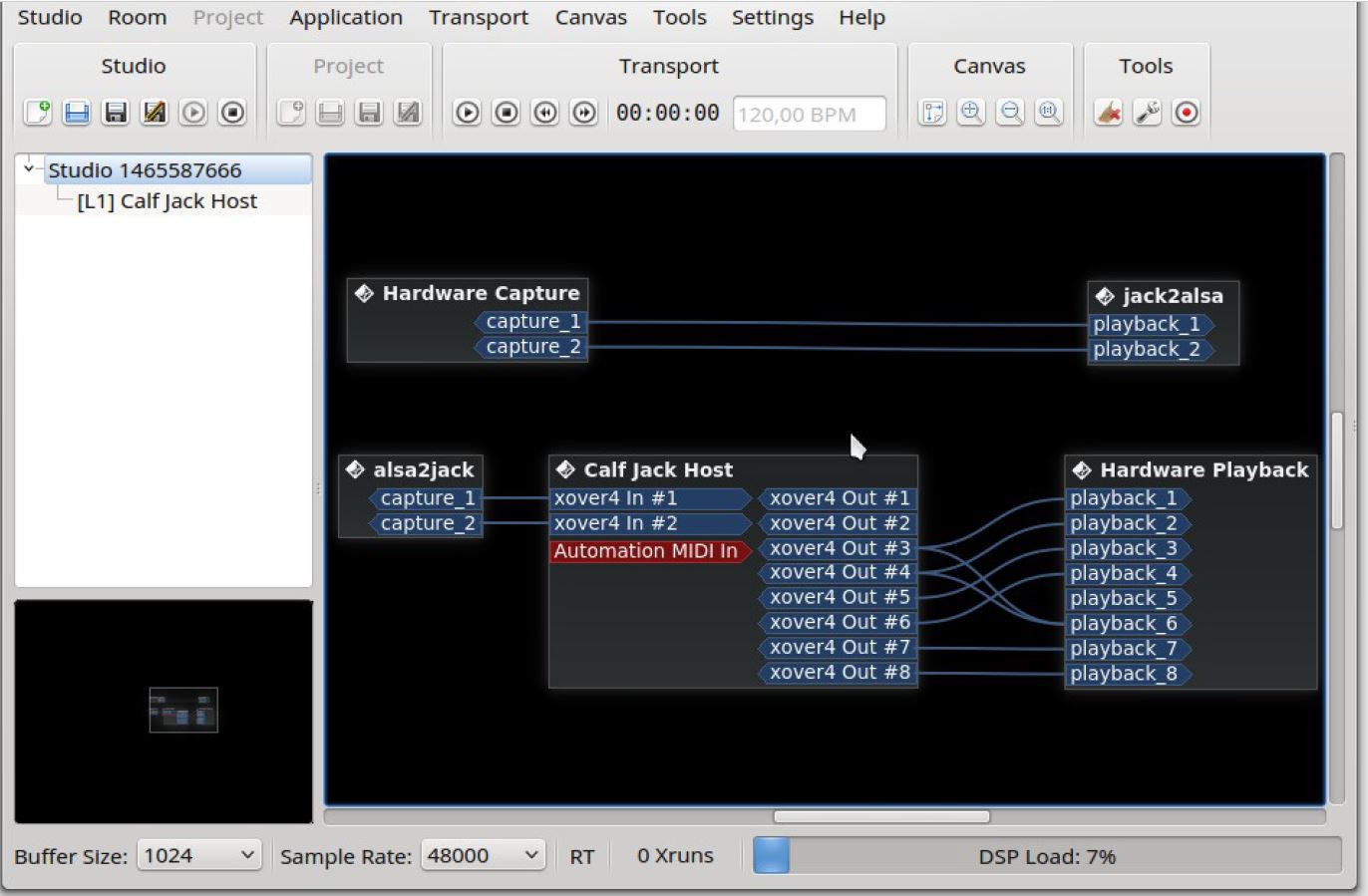Click Hardware Playback's playback_6 port
This screenshot has width=1368, height=896.
(x=1129, y=624)
